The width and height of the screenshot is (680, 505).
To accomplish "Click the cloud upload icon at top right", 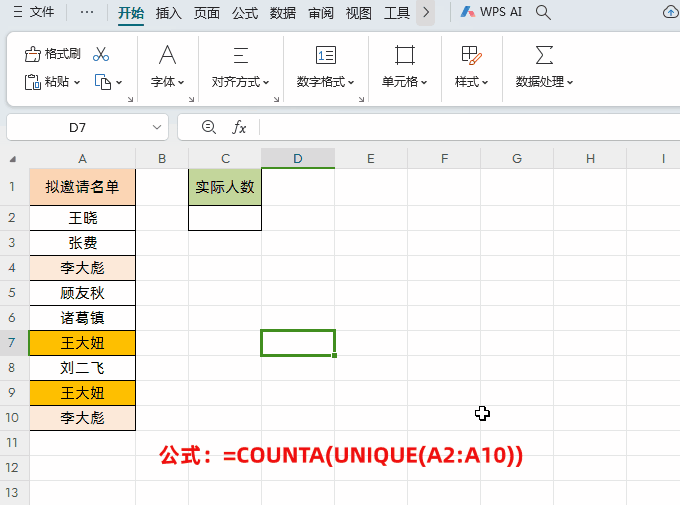I will click(671, 12).
